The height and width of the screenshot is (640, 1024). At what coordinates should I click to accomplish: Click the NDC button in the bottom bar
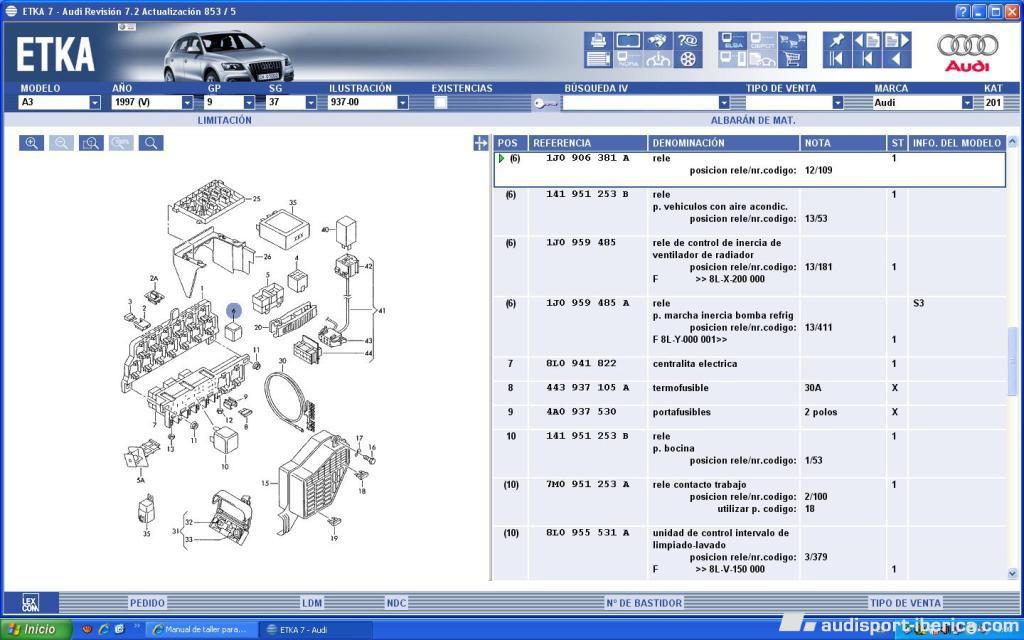coord(396,603)
